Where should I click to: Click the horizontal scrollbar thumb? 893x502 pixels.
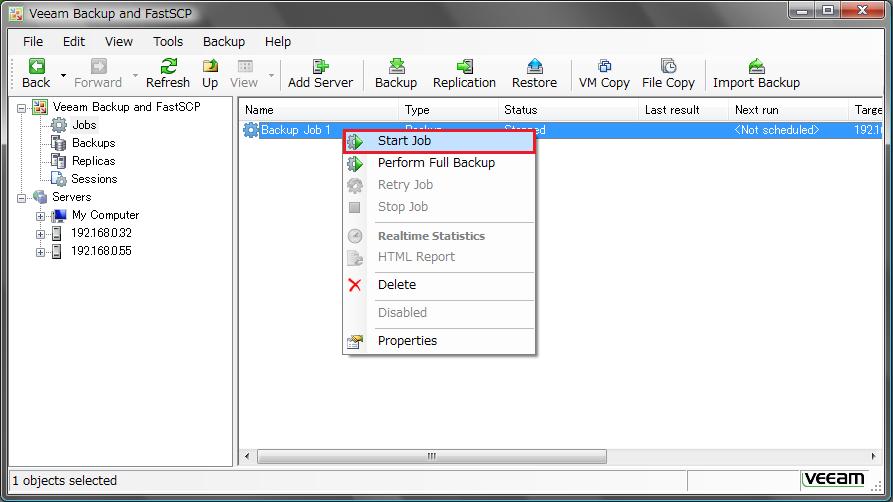432,456
